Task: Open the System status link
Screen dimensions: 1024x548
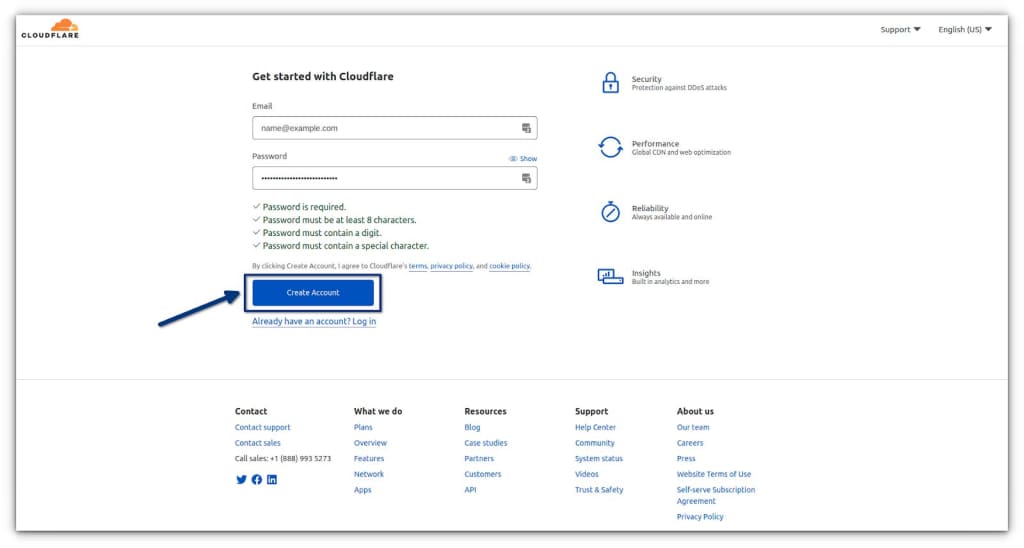Action: (599, 459)
